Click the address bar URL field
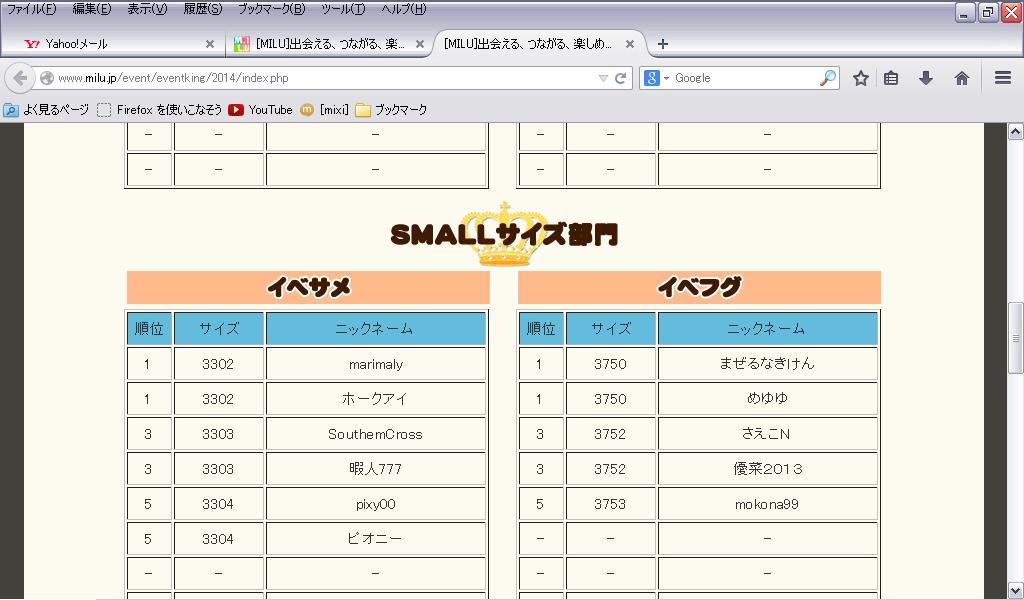1024x600 pixels. coord(327,78)
